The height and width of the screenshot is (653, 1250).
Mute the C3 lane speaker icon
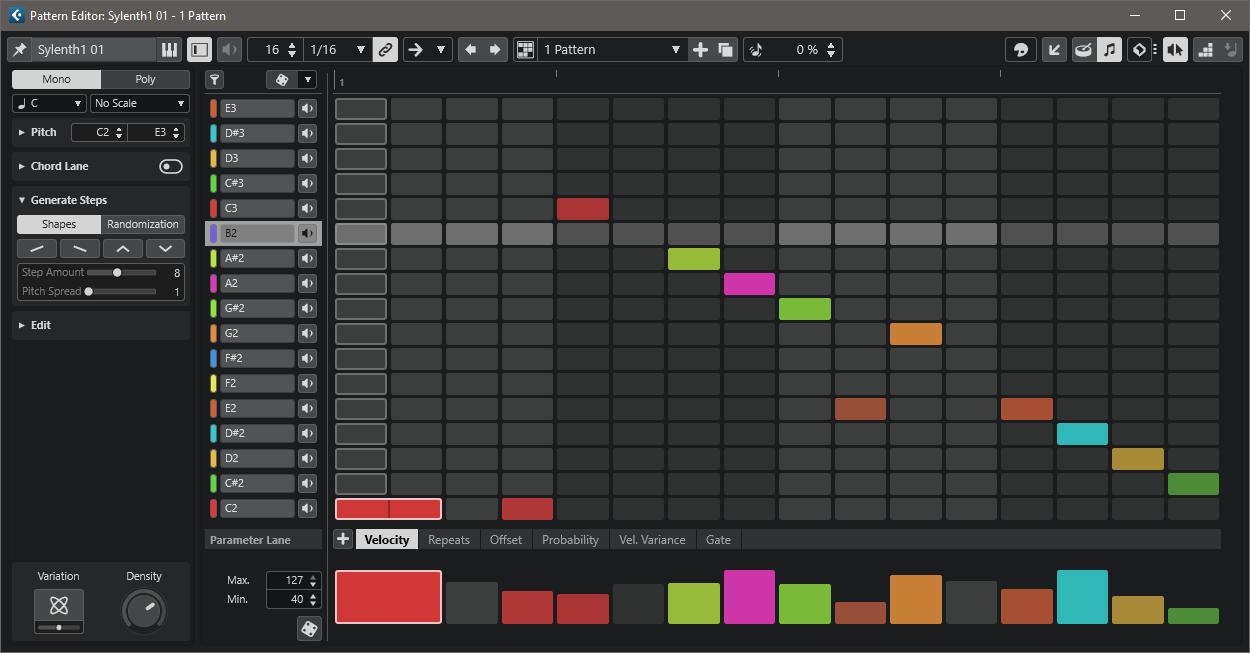click(x=307, y=209)
